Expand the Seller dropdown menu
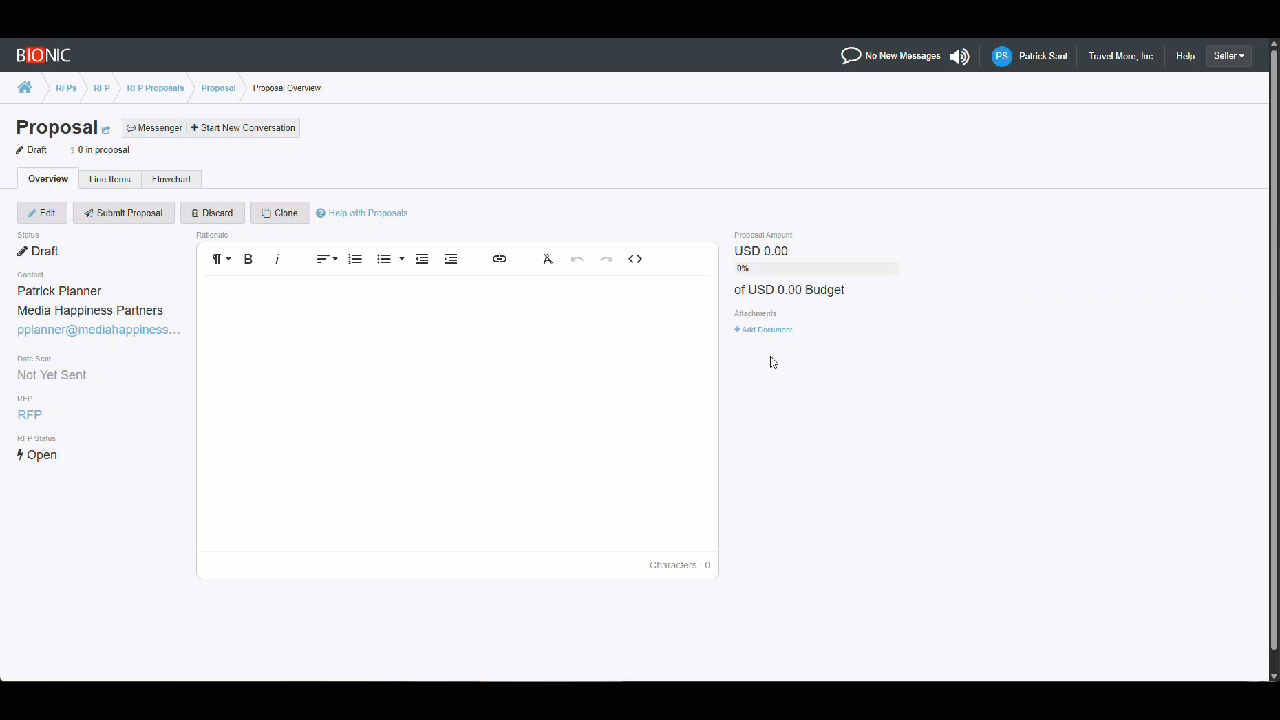 click(1229, 56)
